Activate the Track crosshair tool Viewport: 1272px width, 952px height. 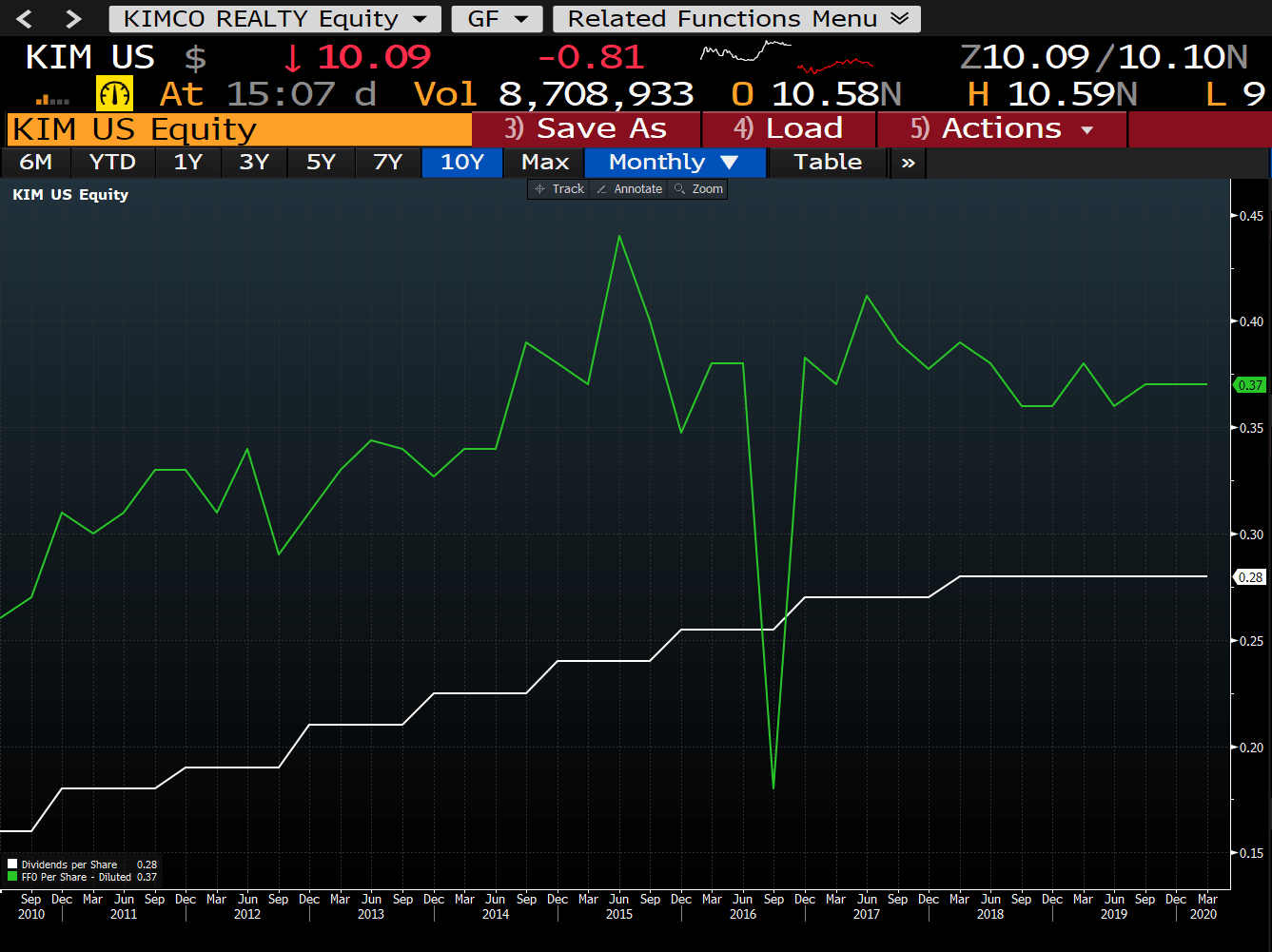pyautogui.click(x=560, y=189)
